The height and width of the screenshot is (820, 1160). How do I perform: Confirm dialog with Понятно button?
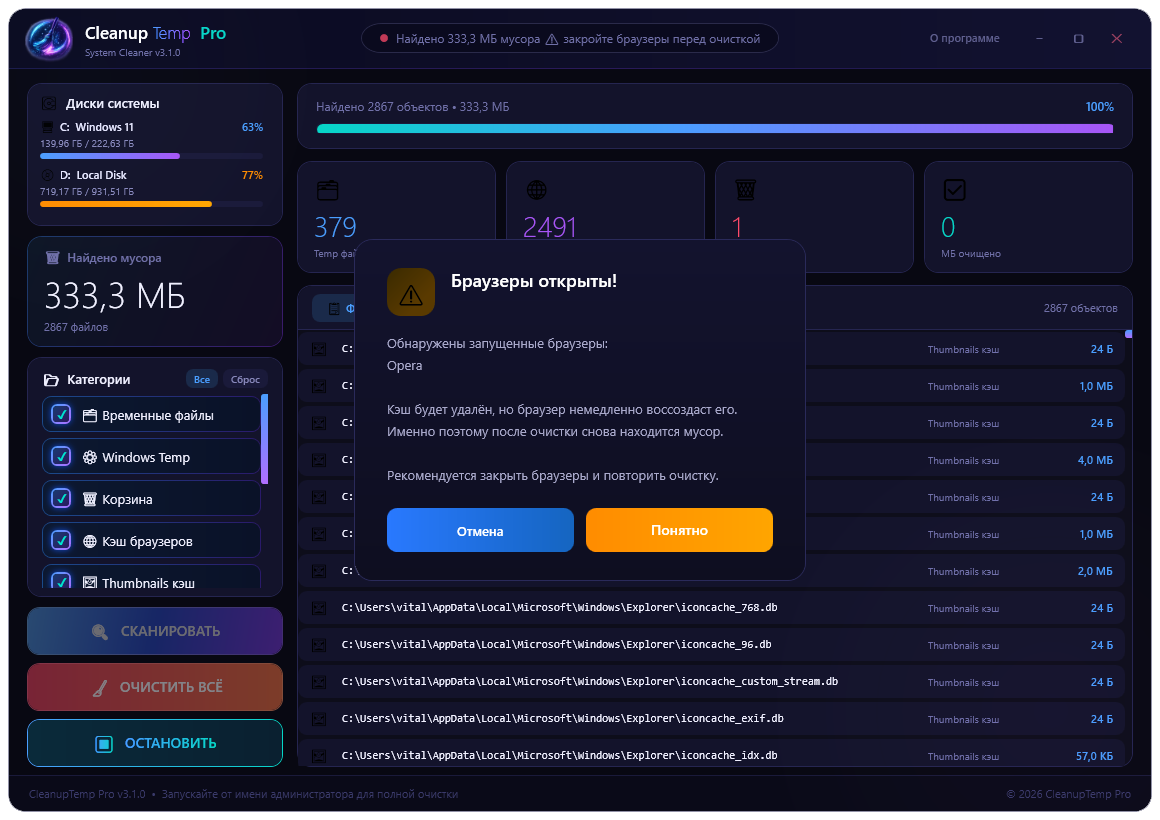[x=679, y=530]
